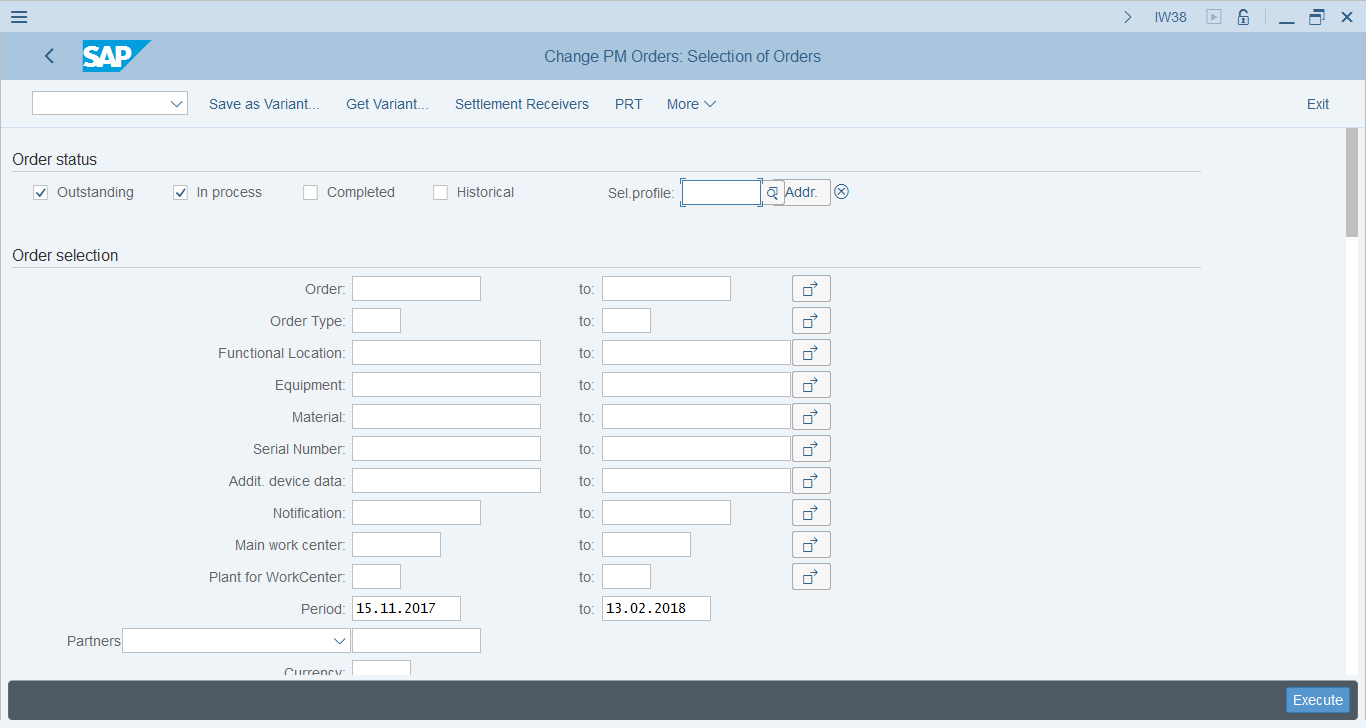The width and height of the screenshot is (1366, 728).
Task: Clear selection using the circled X icon
Action: click(841, 191)
